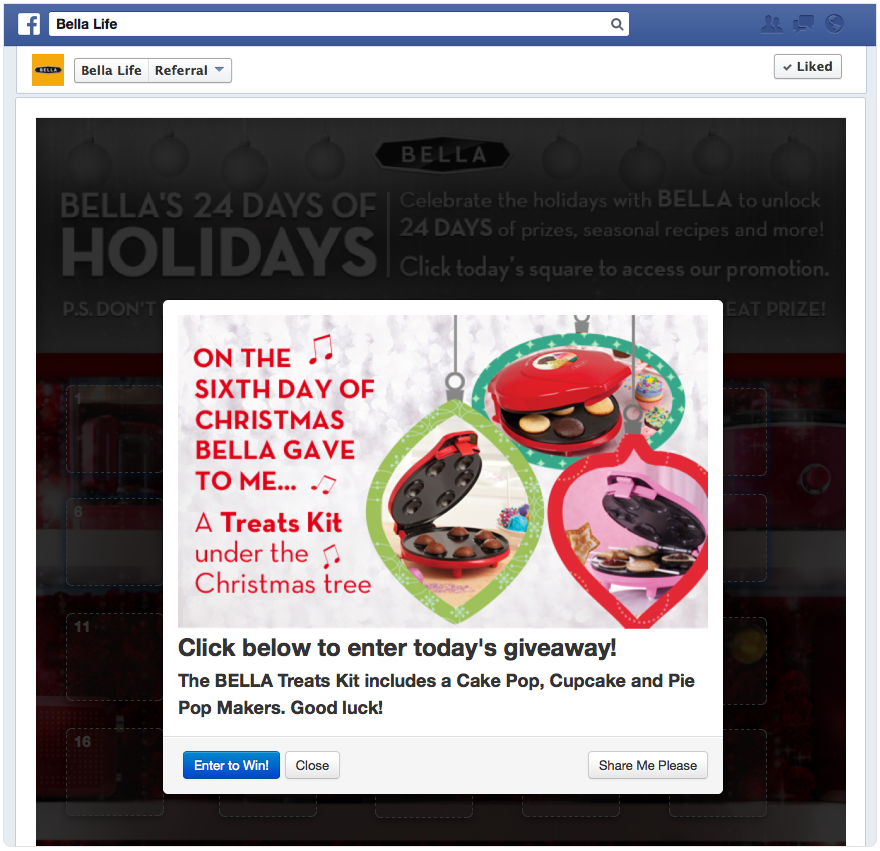Viewport: 880px width, 851px height.
Task: Click the Enter to Win! button
Action: (231, 765)
